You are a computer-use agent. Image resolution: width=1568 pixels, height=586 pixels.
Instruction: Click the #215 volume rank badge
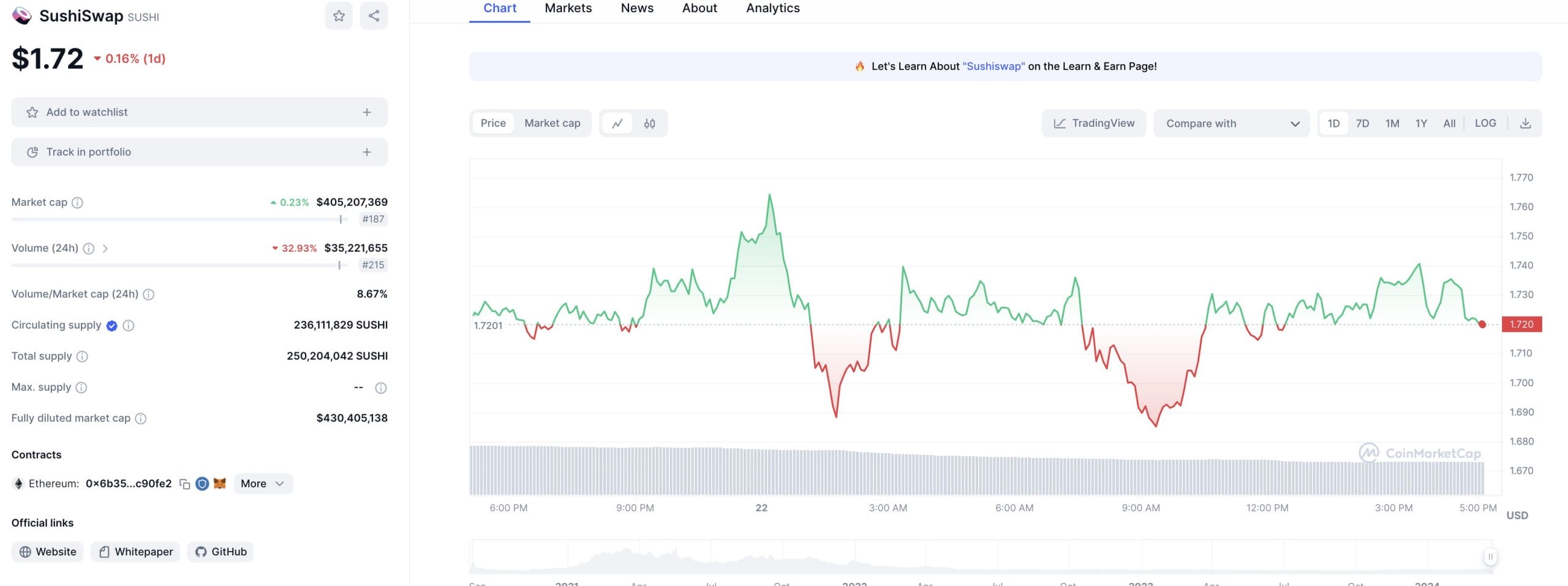click(373, 265)
